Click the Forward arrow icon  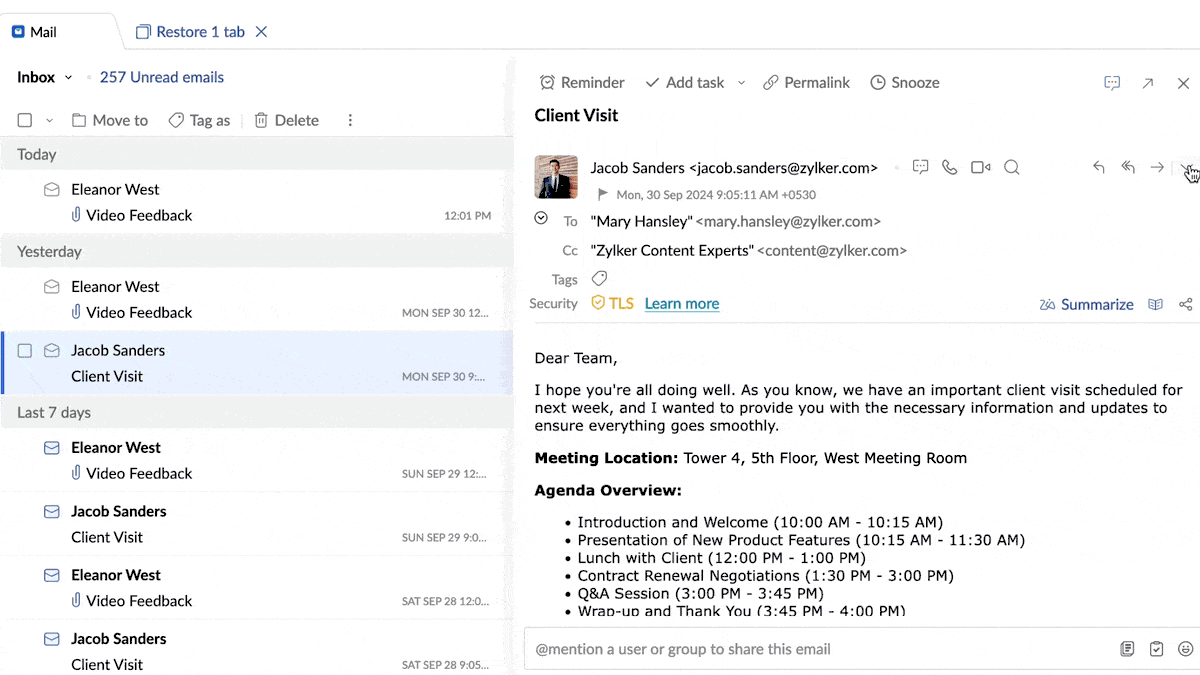1157,168
